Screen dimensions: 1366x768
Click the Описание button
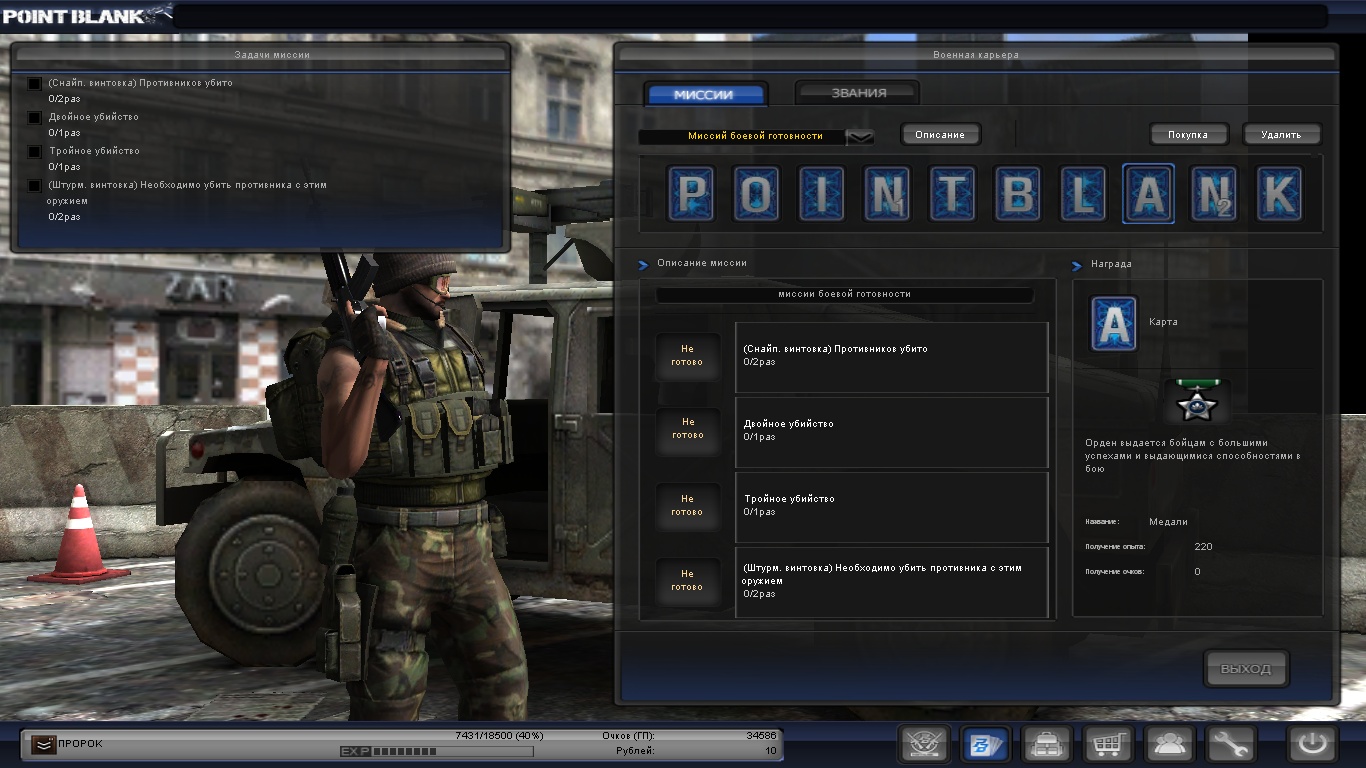coord(940,134)
